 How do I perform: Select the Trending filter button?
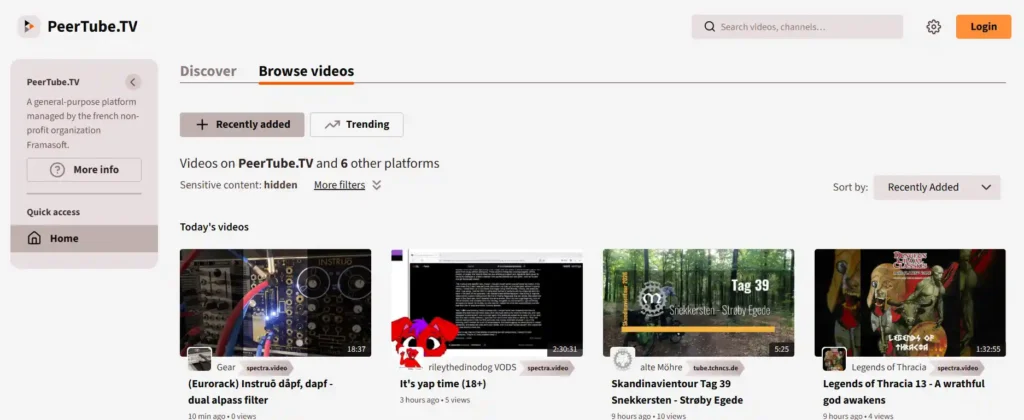[357, 125]
